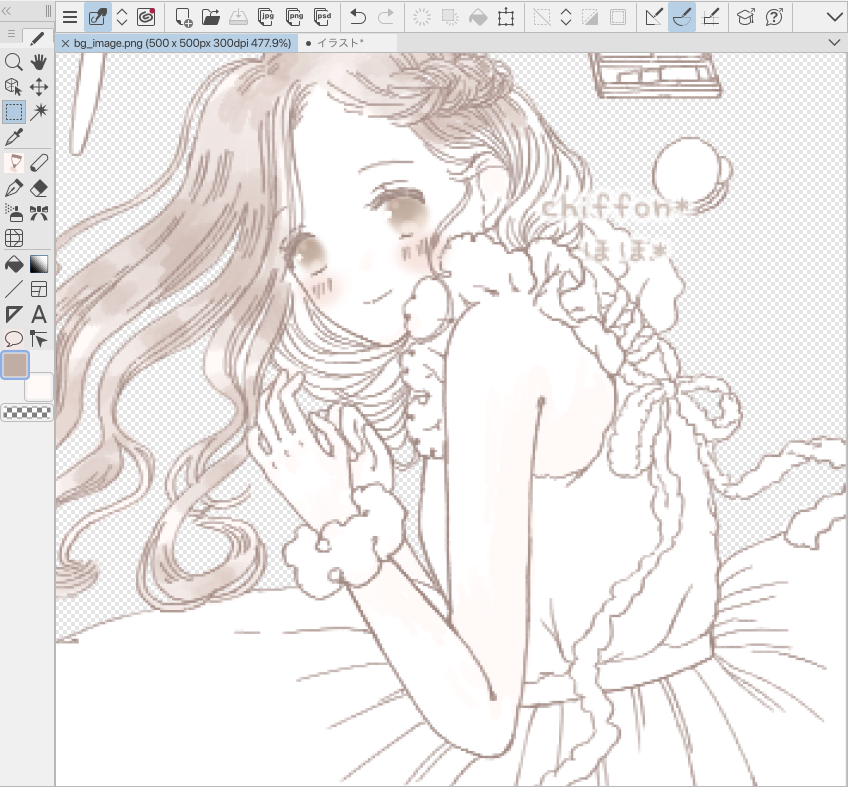Activate the Fill bucket tool
The image size is (850, 787).
[x=14, y=264]
